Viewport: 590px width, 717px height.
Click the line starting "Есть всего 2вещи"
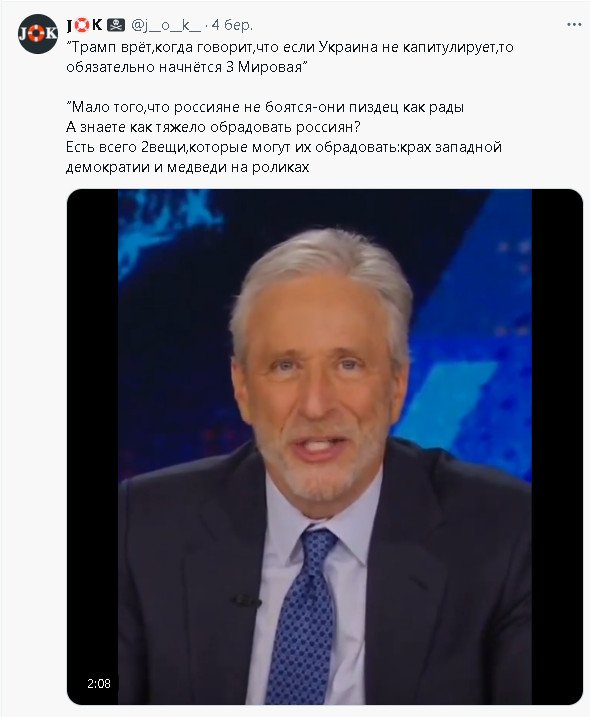click(284, 147)
